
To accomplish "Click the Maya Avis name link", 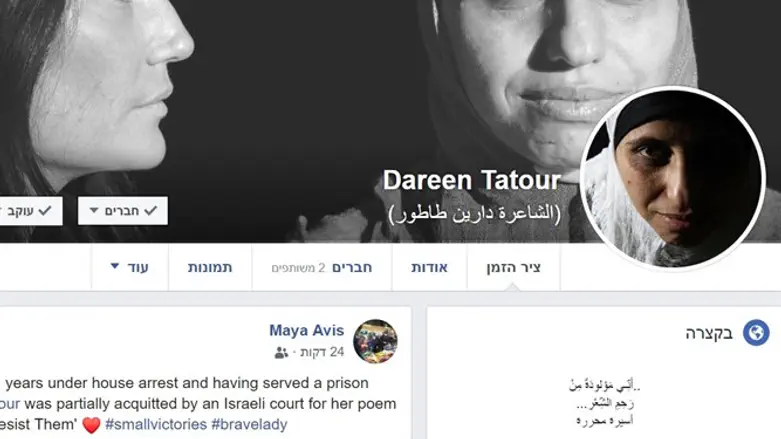I will [306, 330].
